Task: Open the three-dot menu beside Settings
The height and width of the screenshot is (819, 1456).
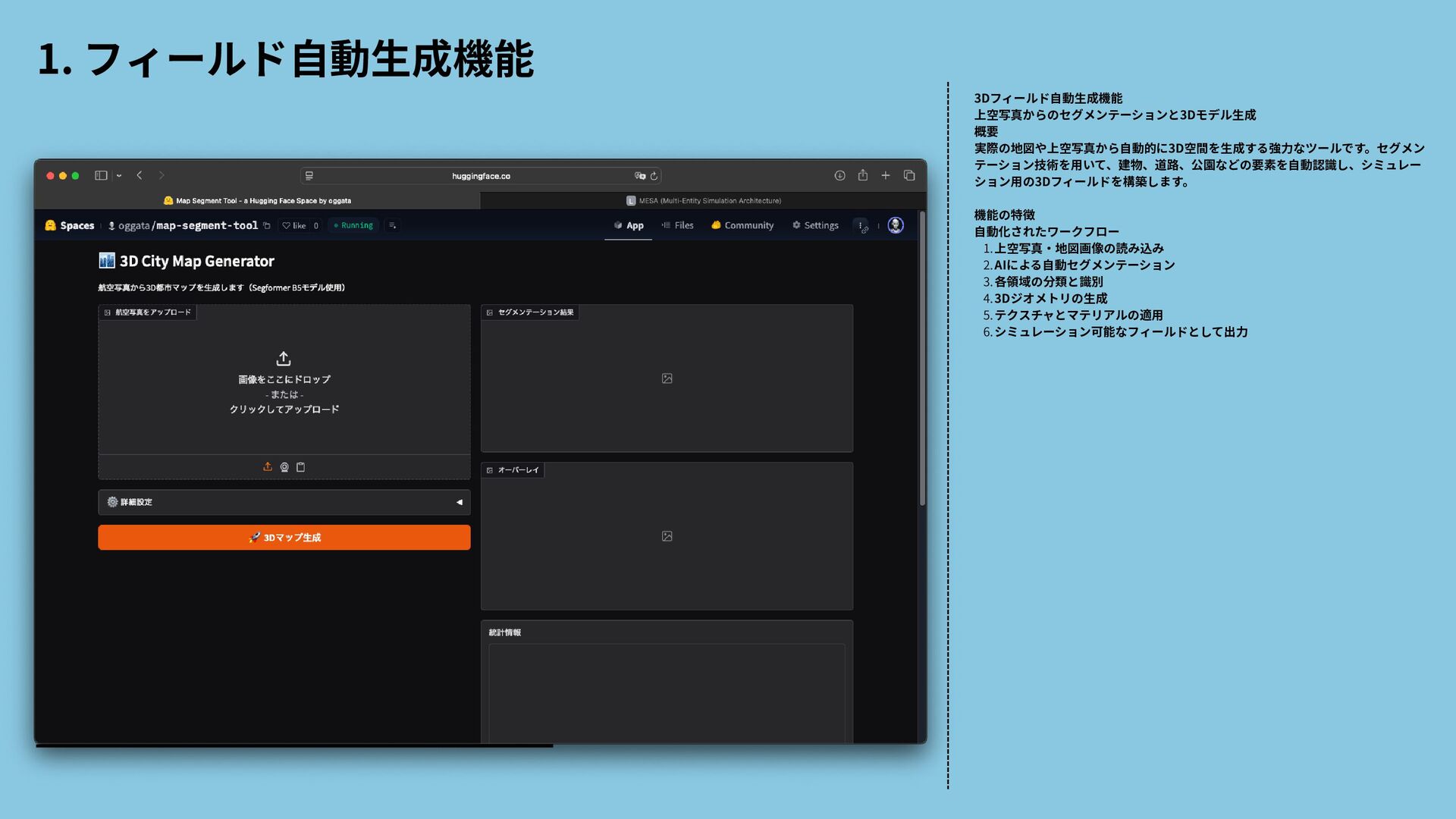Action: [861, 225]
